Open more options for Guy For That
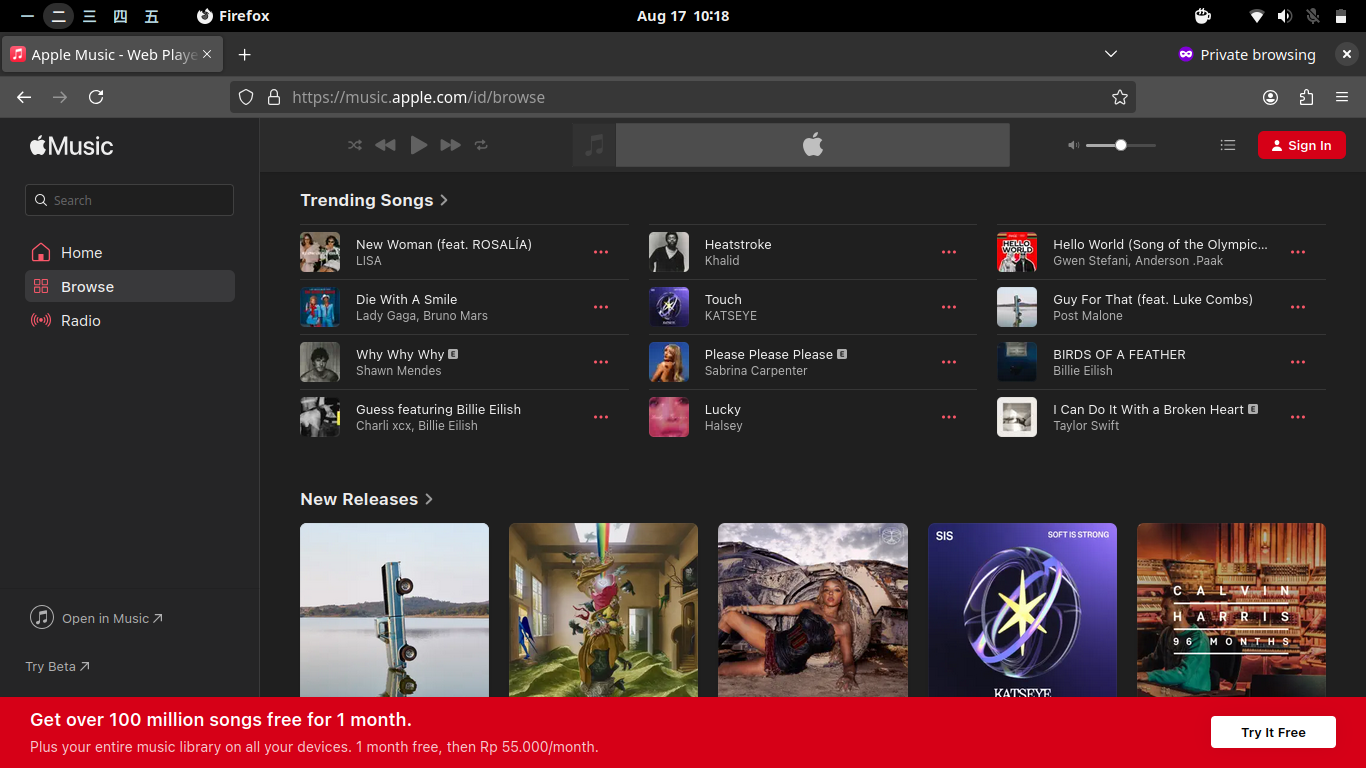Image resolution: width=1366 pixels, height=768 pixels. (x=1298, y=307)
